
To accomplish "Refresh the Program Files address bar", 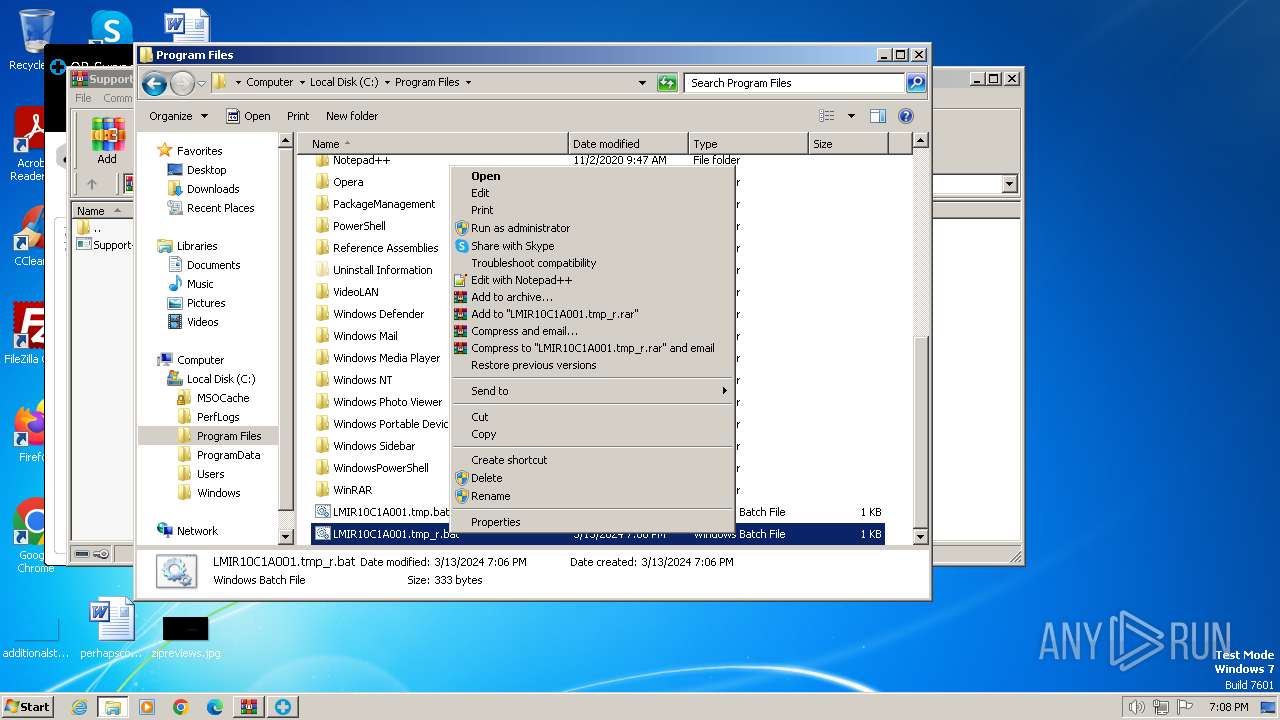I will click(667, 83).
